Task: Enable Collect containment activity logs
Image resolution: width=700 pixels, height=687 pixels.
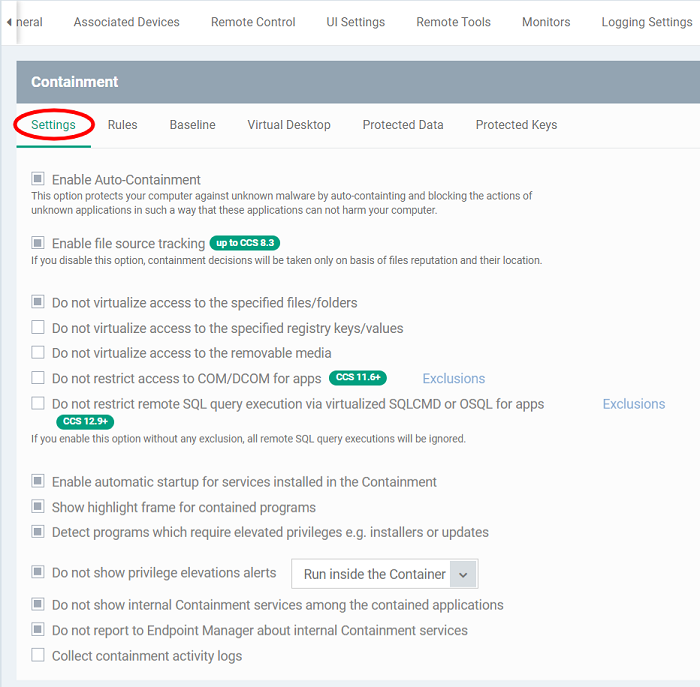Action: [38, 655]
